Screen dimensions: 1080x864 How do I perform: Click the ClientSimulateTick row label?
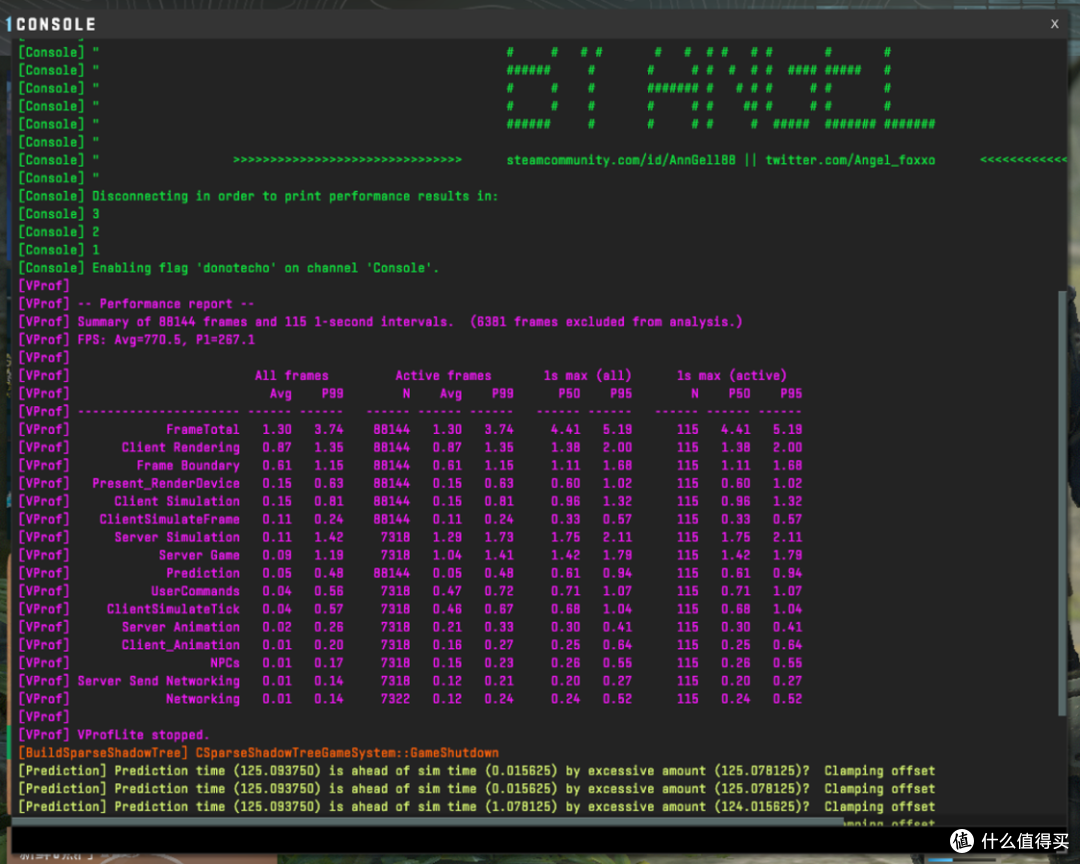(173, 609)
